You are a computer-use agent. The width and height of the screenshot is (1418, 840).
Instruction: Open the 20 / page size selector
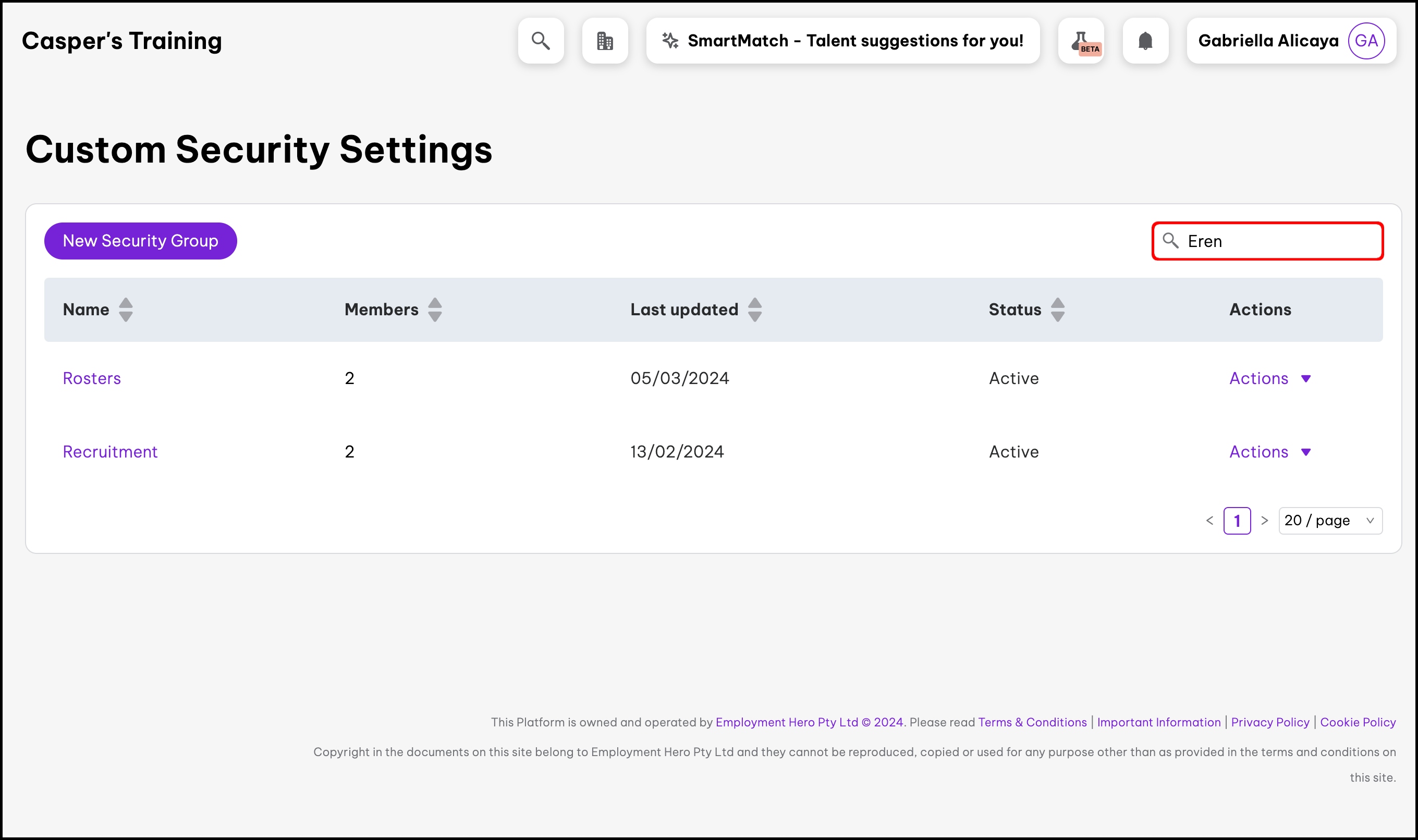(1330, 520)
